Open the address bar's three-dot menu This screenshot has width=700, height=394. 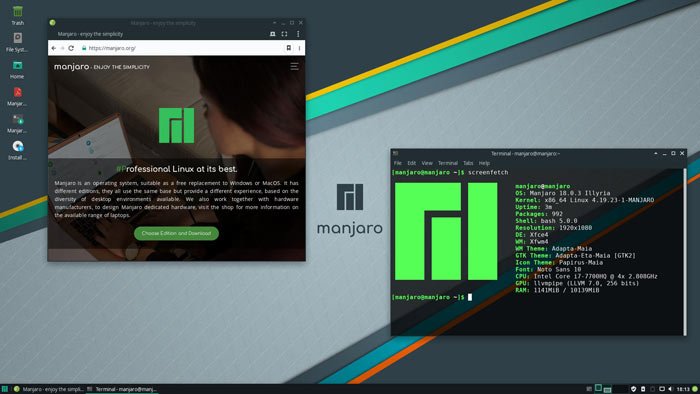299,48
